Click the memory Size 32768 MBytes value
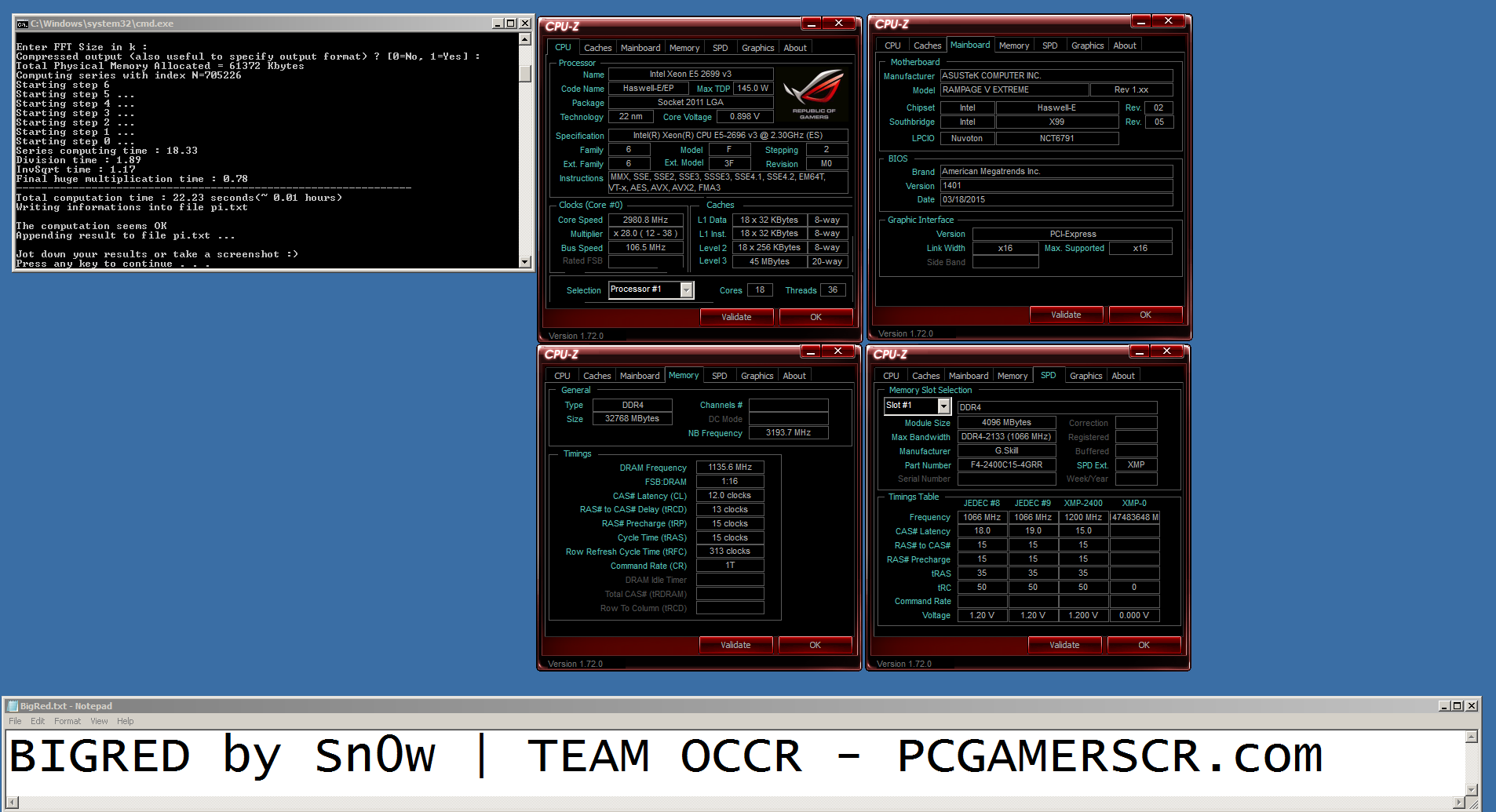 [x=633, y=418]
